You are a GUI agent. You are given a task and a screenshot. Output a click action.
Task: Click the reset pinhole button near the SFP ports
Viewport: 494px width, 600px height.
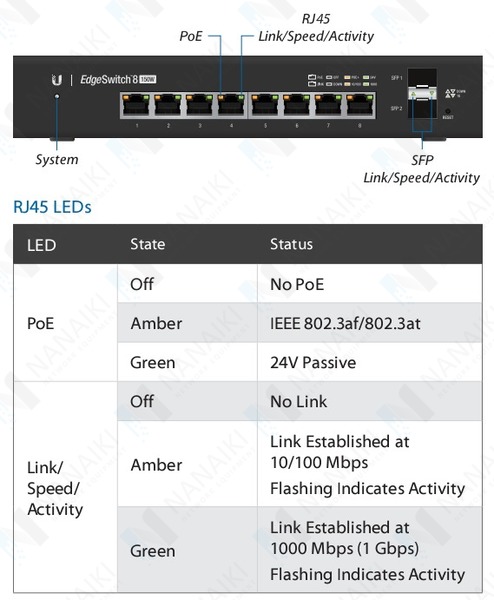[x=447, y=111]
